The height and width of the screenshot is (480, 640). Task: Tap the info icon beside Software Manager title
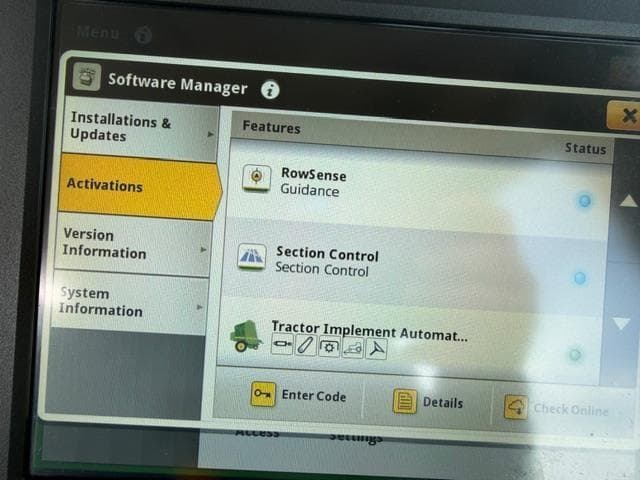pyautogui.click(x=270, y=89)
